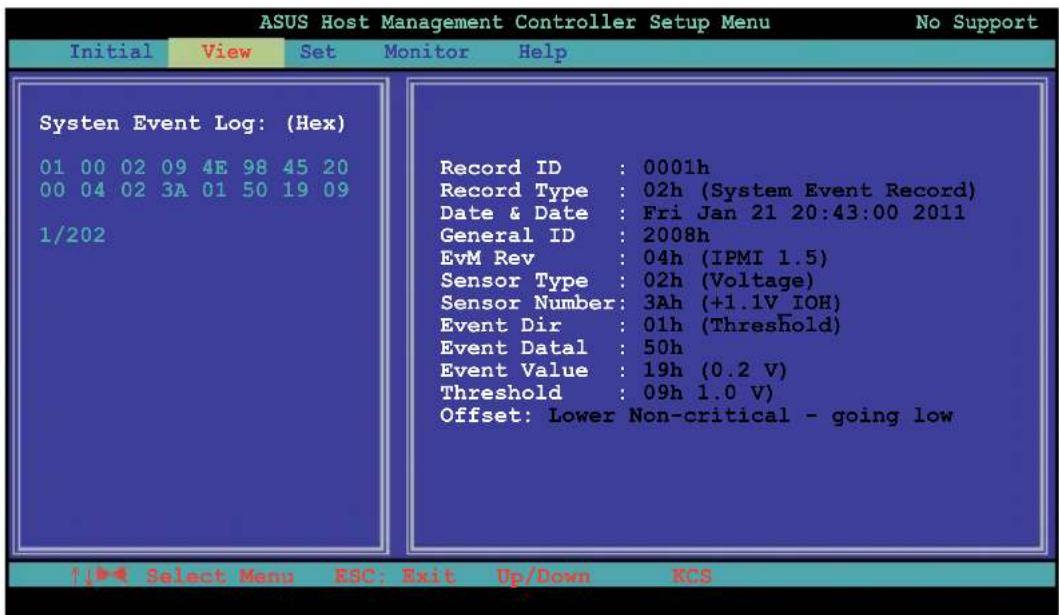Click the No Support status text
Viewport: 1059px width, 615px height.
point(977,22)
